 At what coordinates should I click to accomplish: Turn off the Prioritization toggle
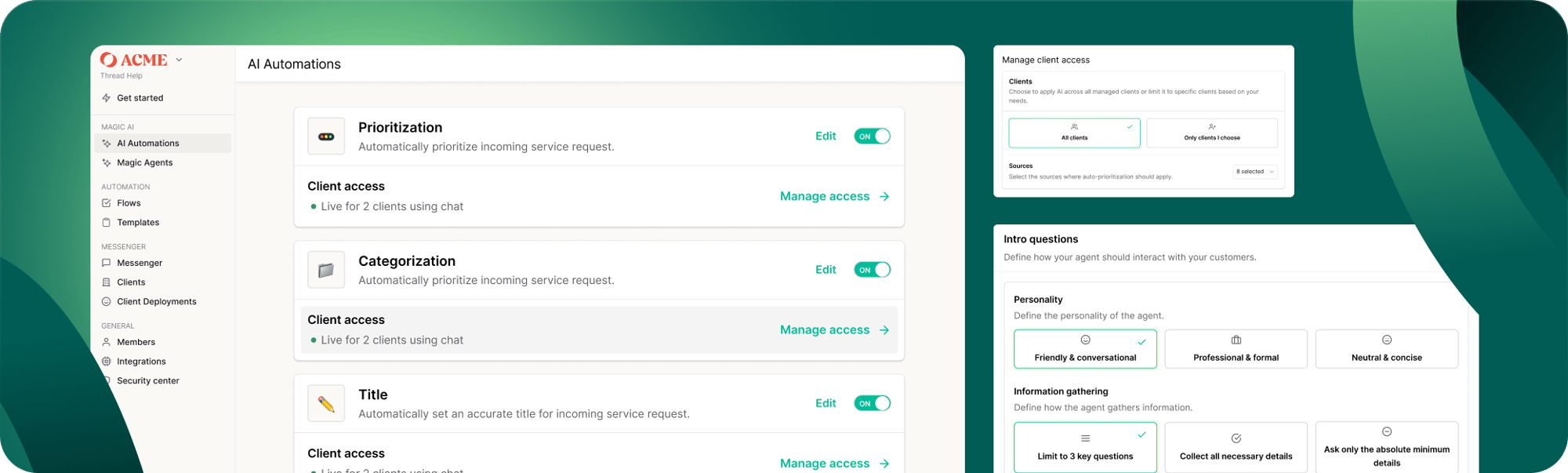click(x=872, y=136)
